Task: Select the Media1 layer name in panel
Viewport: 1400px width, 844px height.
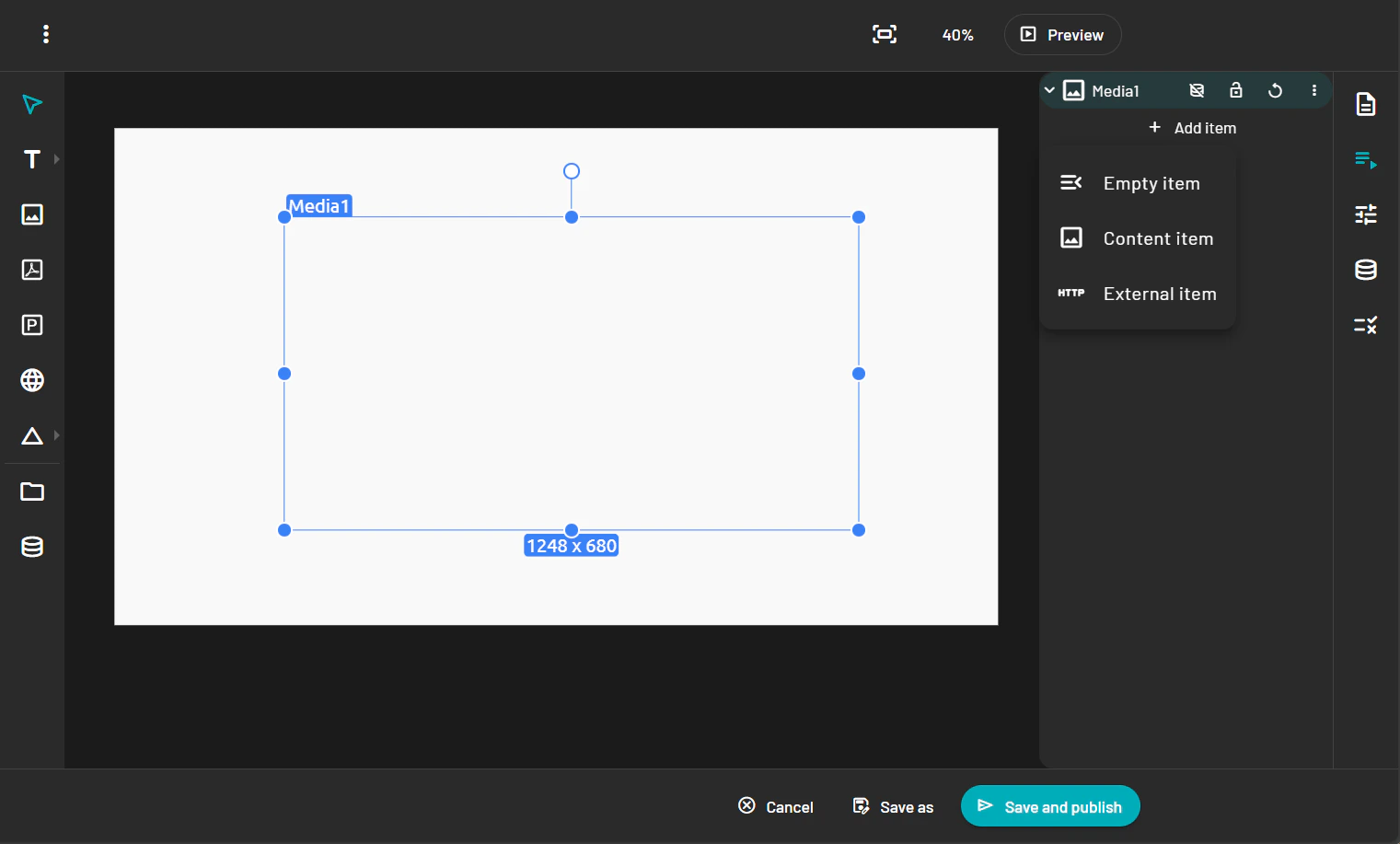Action: coord(1116,91)
